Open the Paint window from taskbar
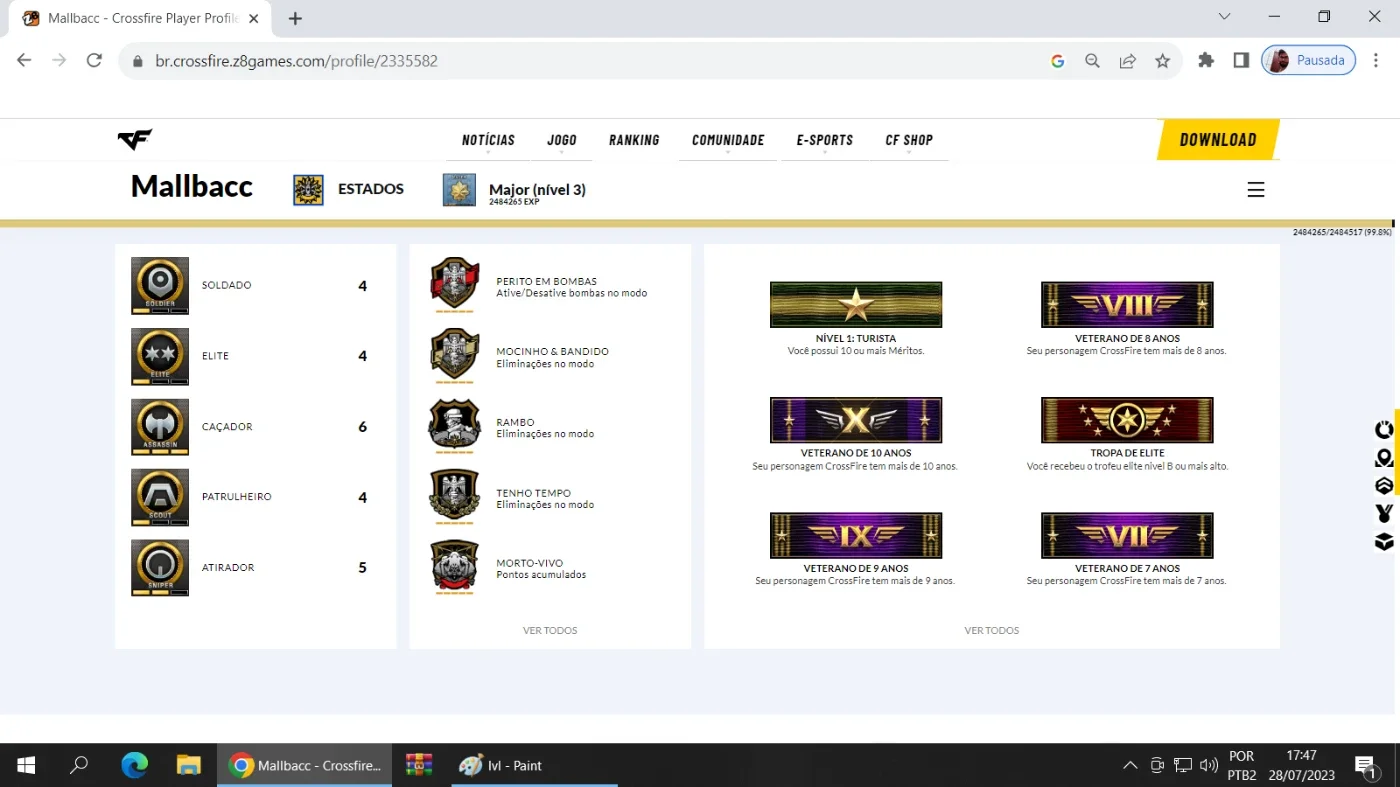This screenshot has height=787, width=1400. [500, 766]
